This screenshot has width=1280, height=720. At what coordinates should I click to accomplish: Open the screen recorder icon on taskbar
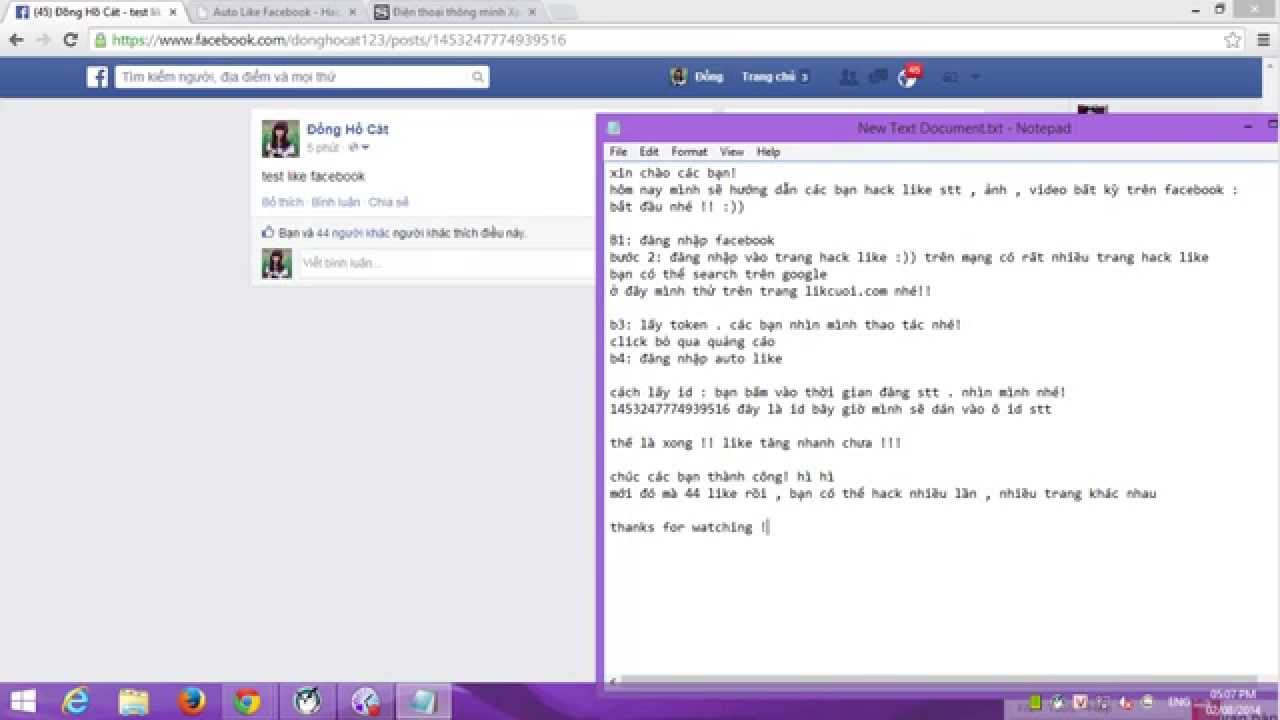[365, 701]
